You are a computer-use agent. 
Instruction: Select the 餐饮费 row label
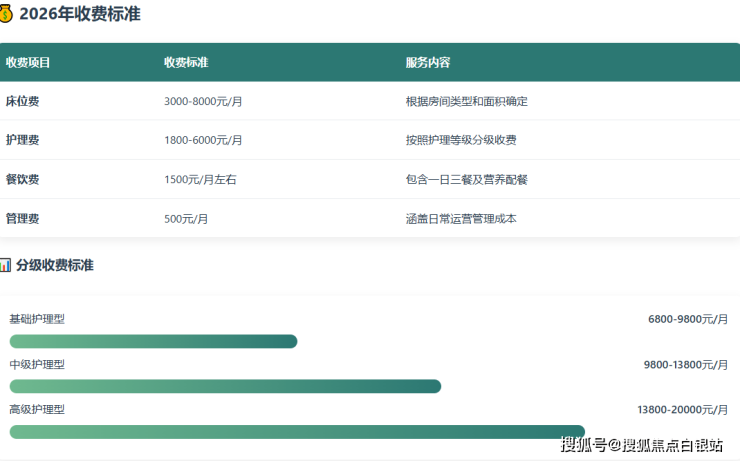click(x=22, y=179)
